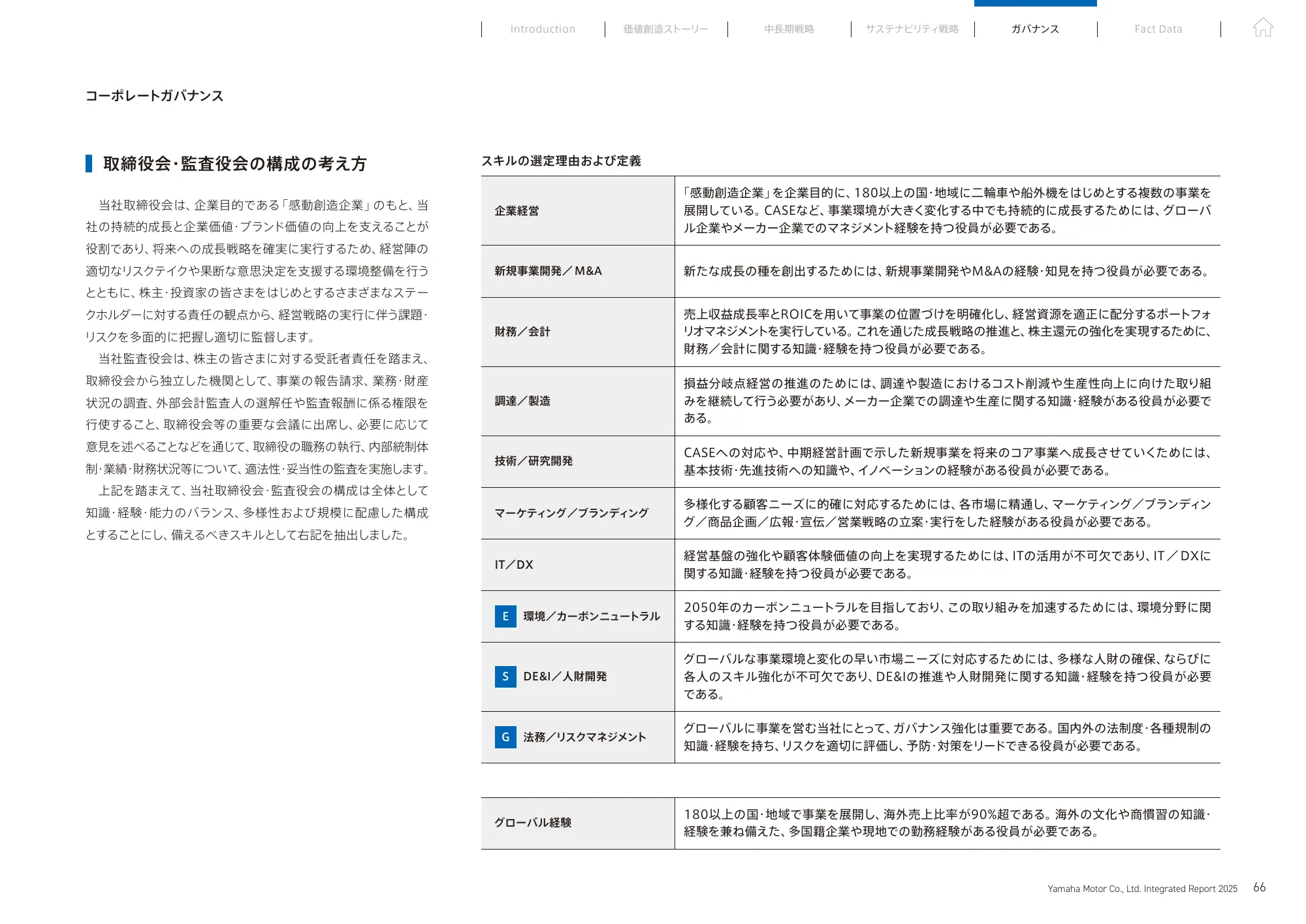Select the blue S DE&I badge

pos(505,677)
